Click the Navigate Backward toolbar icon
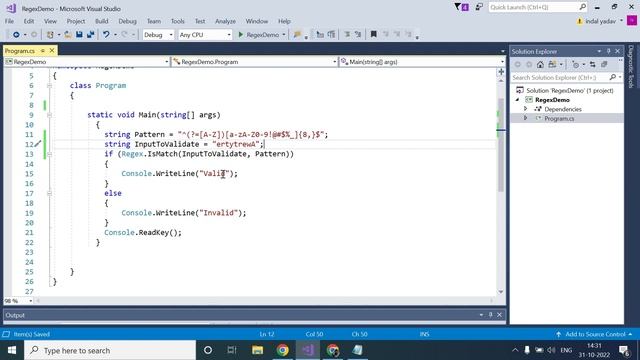 click(16, 35)
